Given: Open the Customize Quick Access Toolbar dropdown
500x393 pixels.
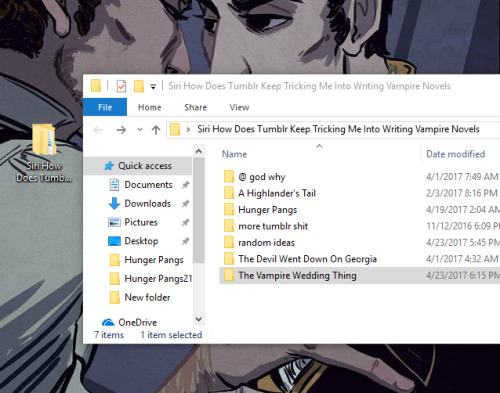Looking at the screenshot, I should tap(153, 87).
